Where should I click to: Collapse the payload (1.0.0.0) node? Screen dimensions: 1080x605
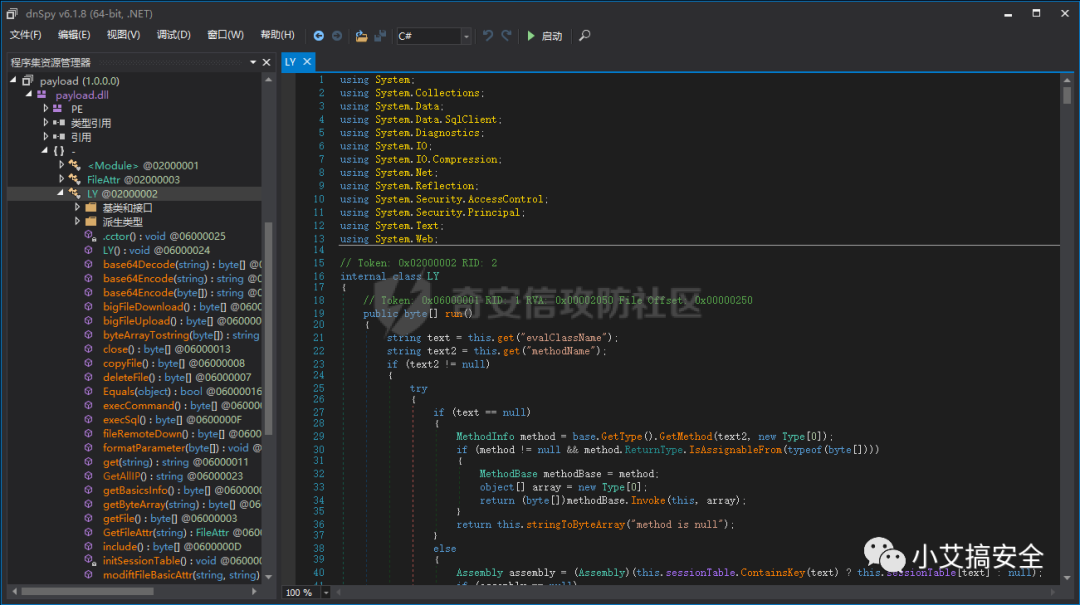coord(13,81)
